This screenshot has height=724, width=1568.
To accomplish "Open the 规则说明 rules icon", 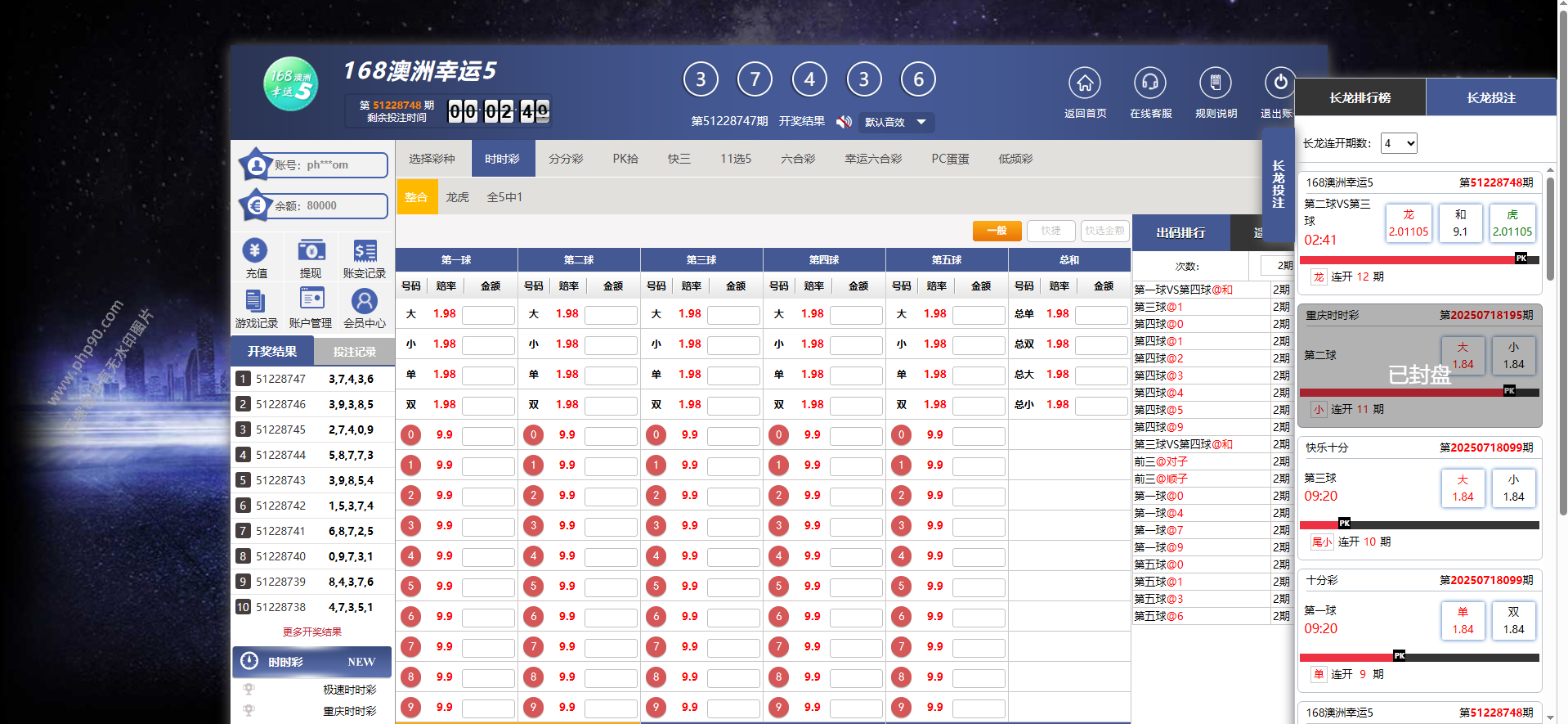I will click(x=1215, y=83).
